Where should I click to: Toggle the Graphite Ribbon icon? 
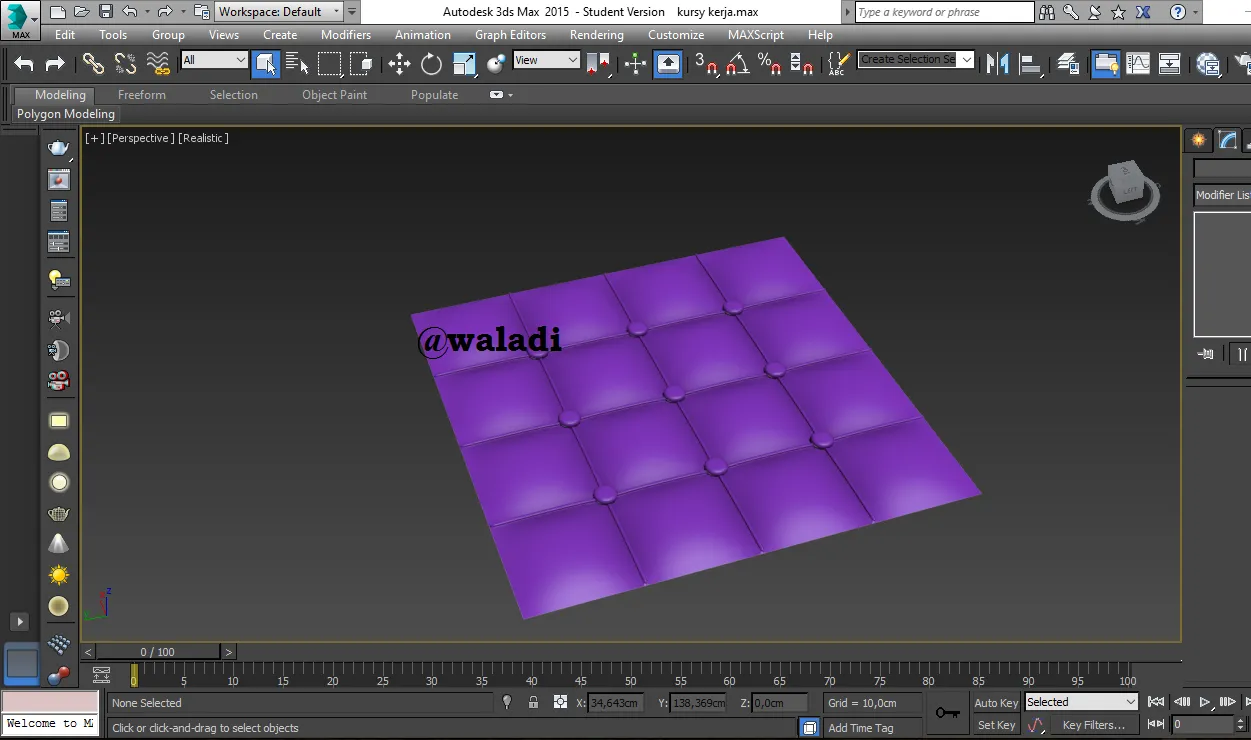coord(1105,64)
